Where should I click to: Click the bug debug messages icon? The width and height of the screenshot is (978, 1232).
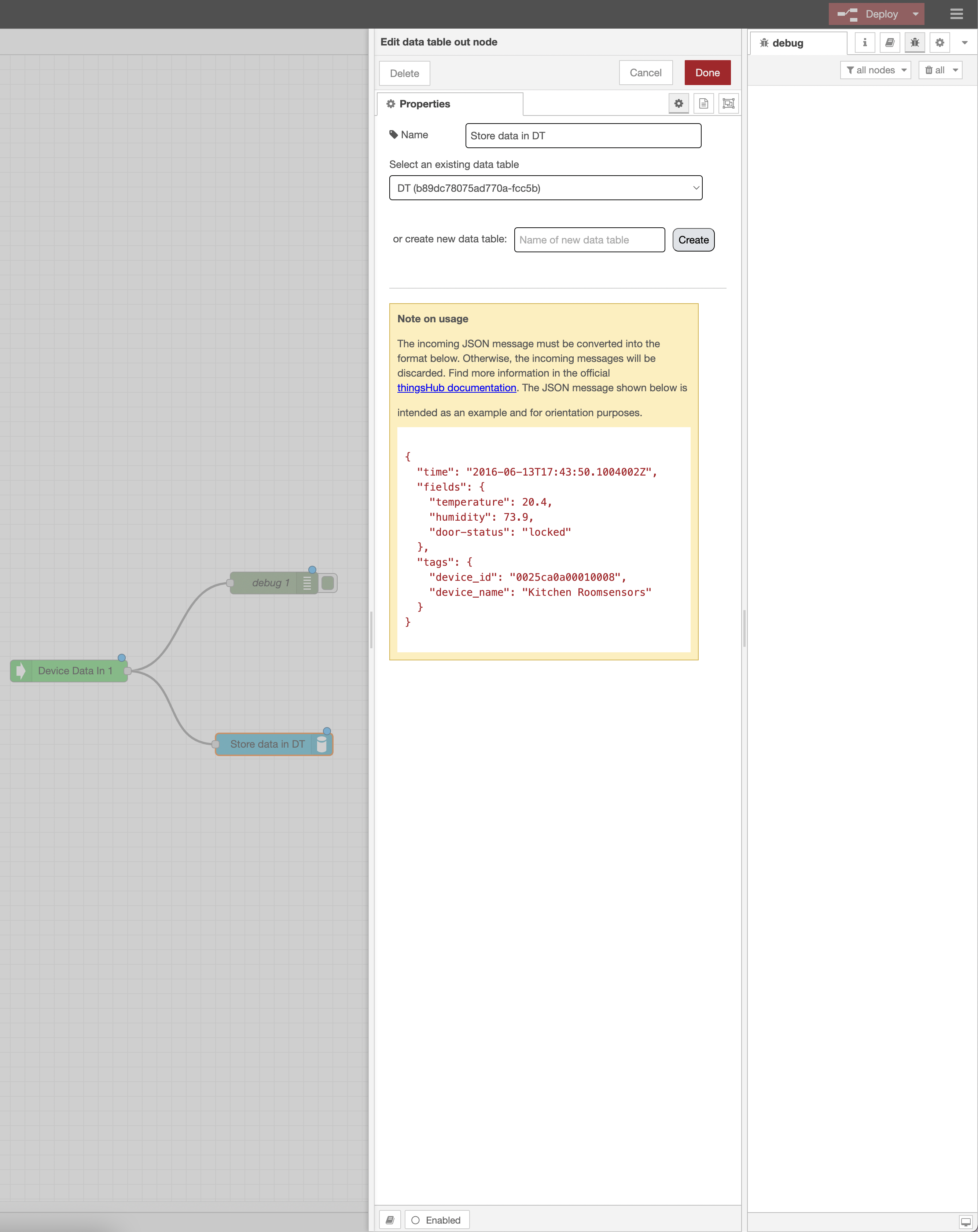(x=915, y=43)
